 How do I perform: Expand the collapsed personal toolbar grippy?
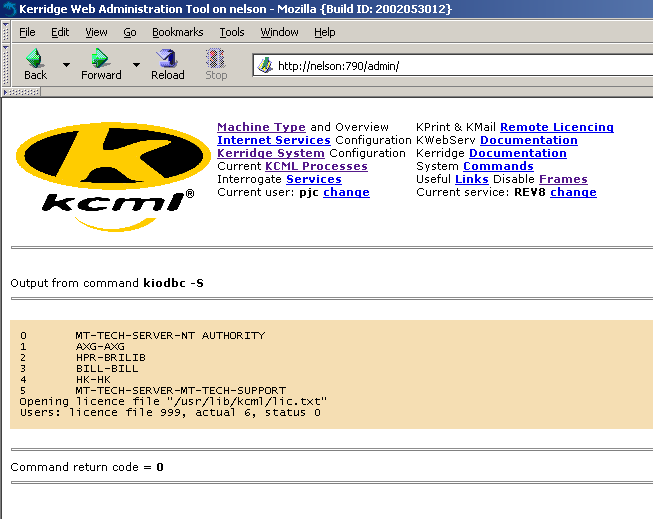(22, 92)
